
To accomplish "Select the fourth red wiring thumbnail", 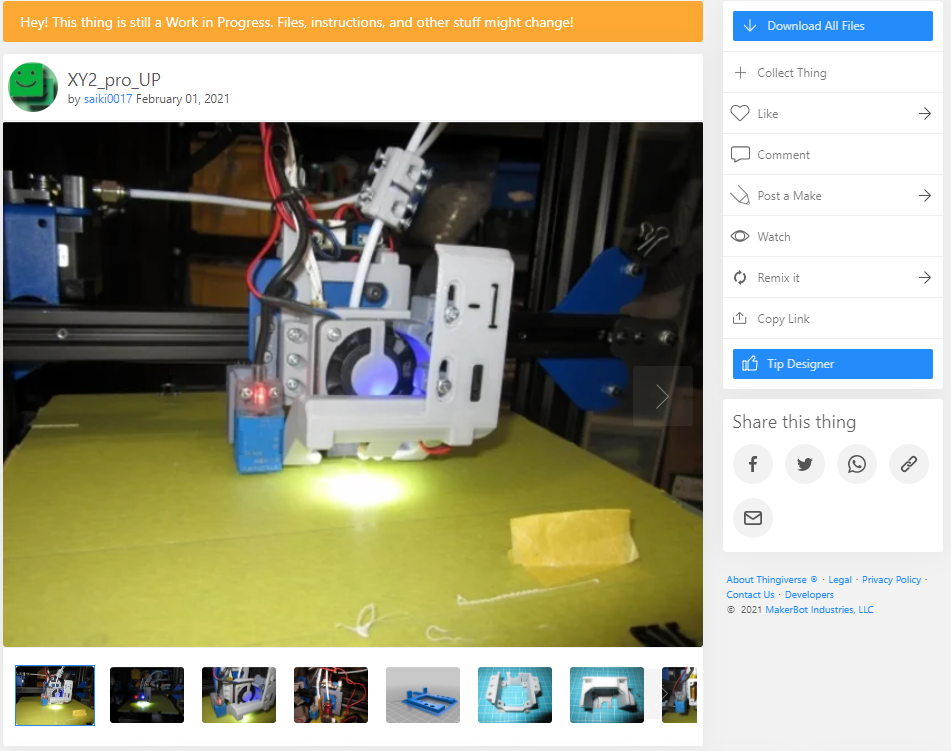I will tap(331, 695).
